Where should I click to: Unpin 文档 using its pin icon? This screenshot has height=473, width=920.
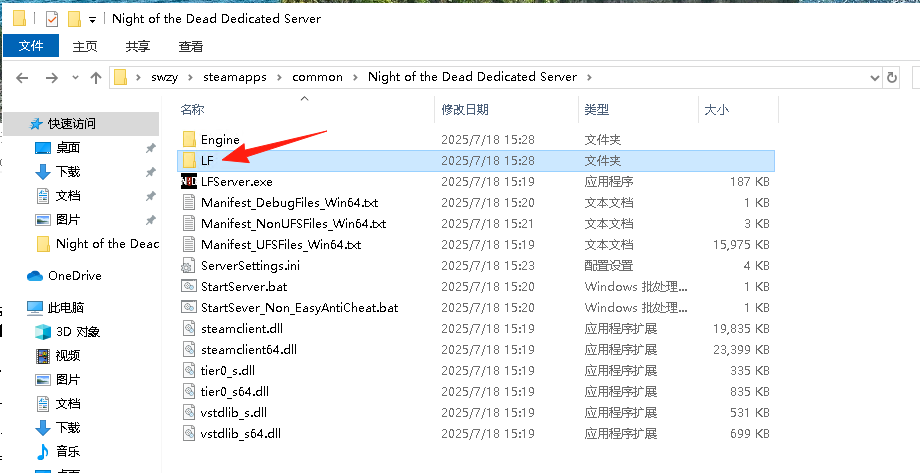point(150,196)
